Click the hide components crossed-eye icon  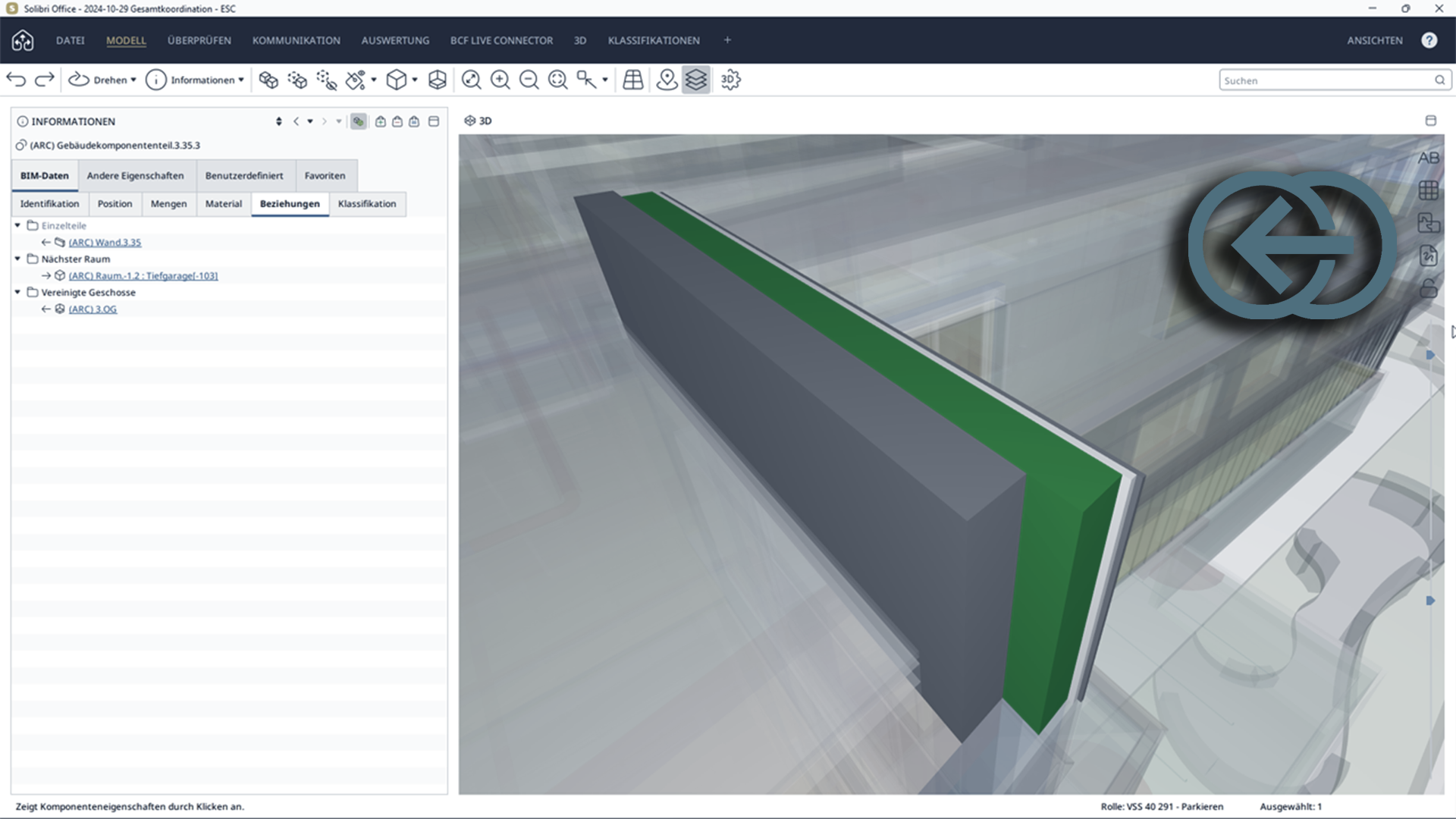[326, 80]
